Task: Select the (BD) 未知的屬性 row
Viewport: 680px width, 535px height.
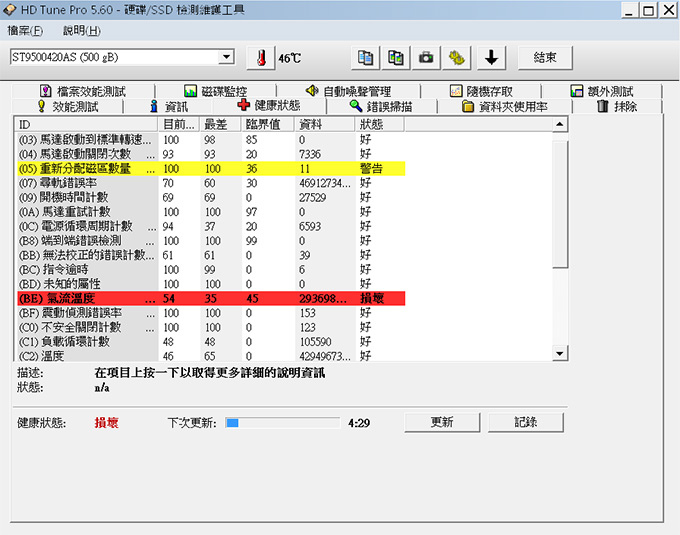Action: (x=211, y=284)
